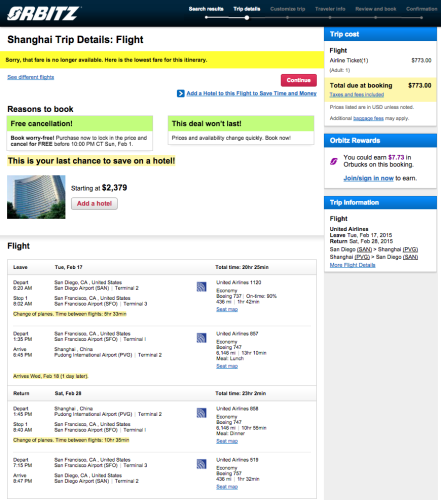Viewport: 441px width, 500px height.
Task: Click the Airline Ticket(1) line item
Action: pos(349,60)
